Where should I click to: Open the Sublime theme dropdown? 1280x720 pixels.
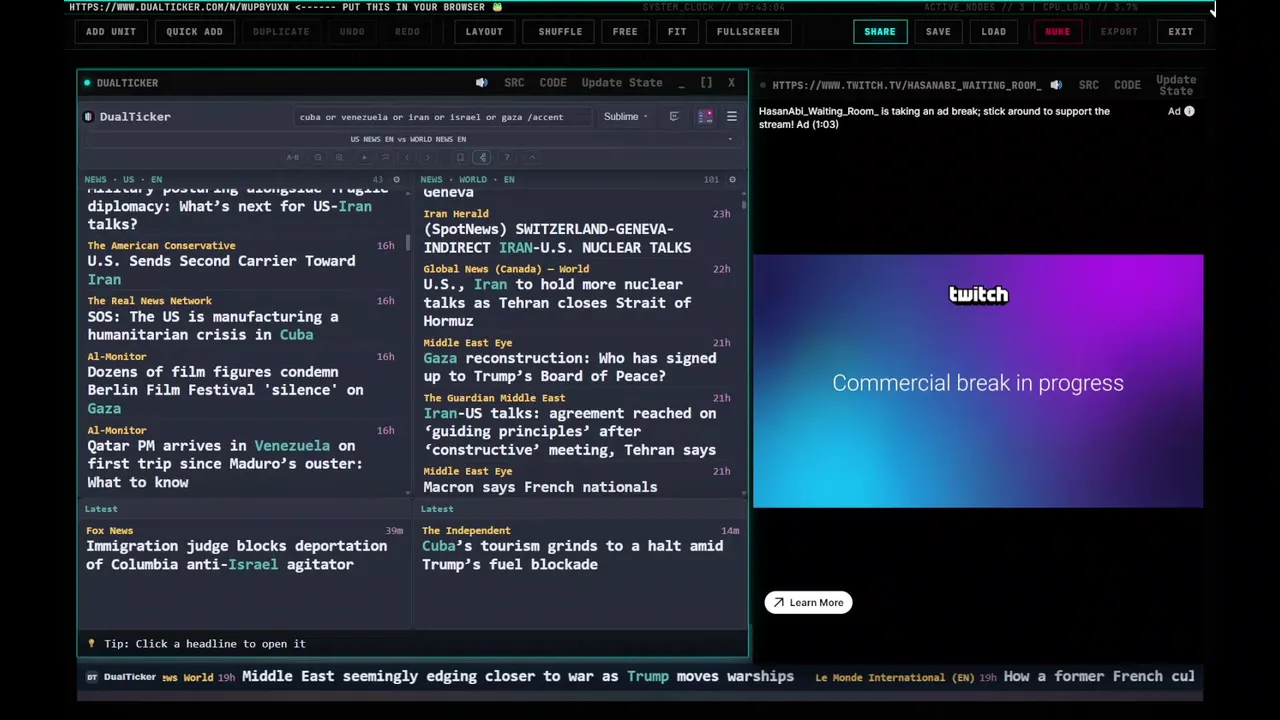point(625,117)
